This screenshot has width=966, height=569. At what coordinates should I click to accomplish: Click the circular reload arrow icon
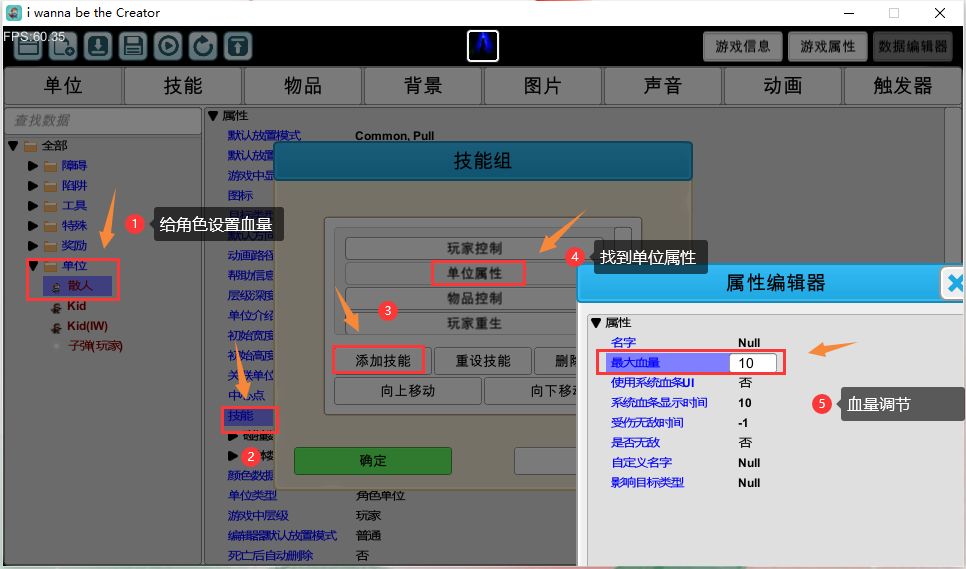point(203,46)
